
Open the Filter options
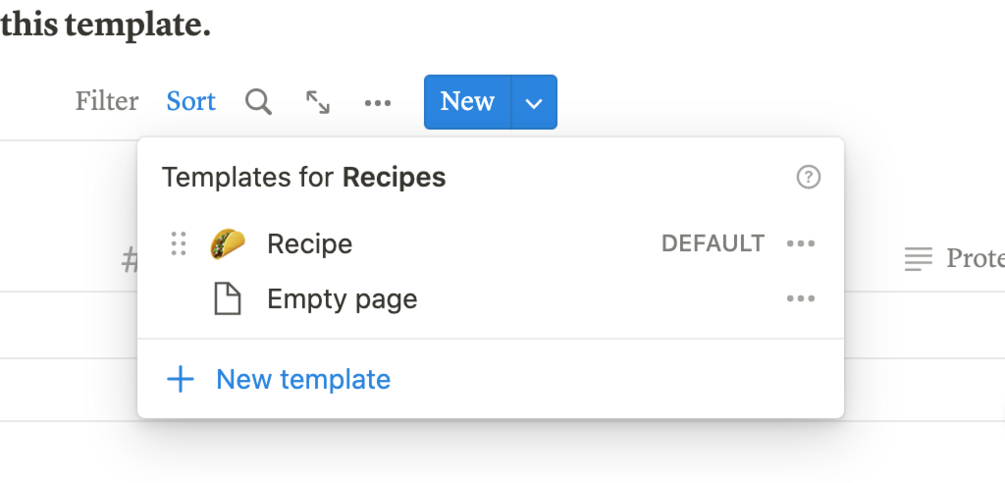pos(107,102)
